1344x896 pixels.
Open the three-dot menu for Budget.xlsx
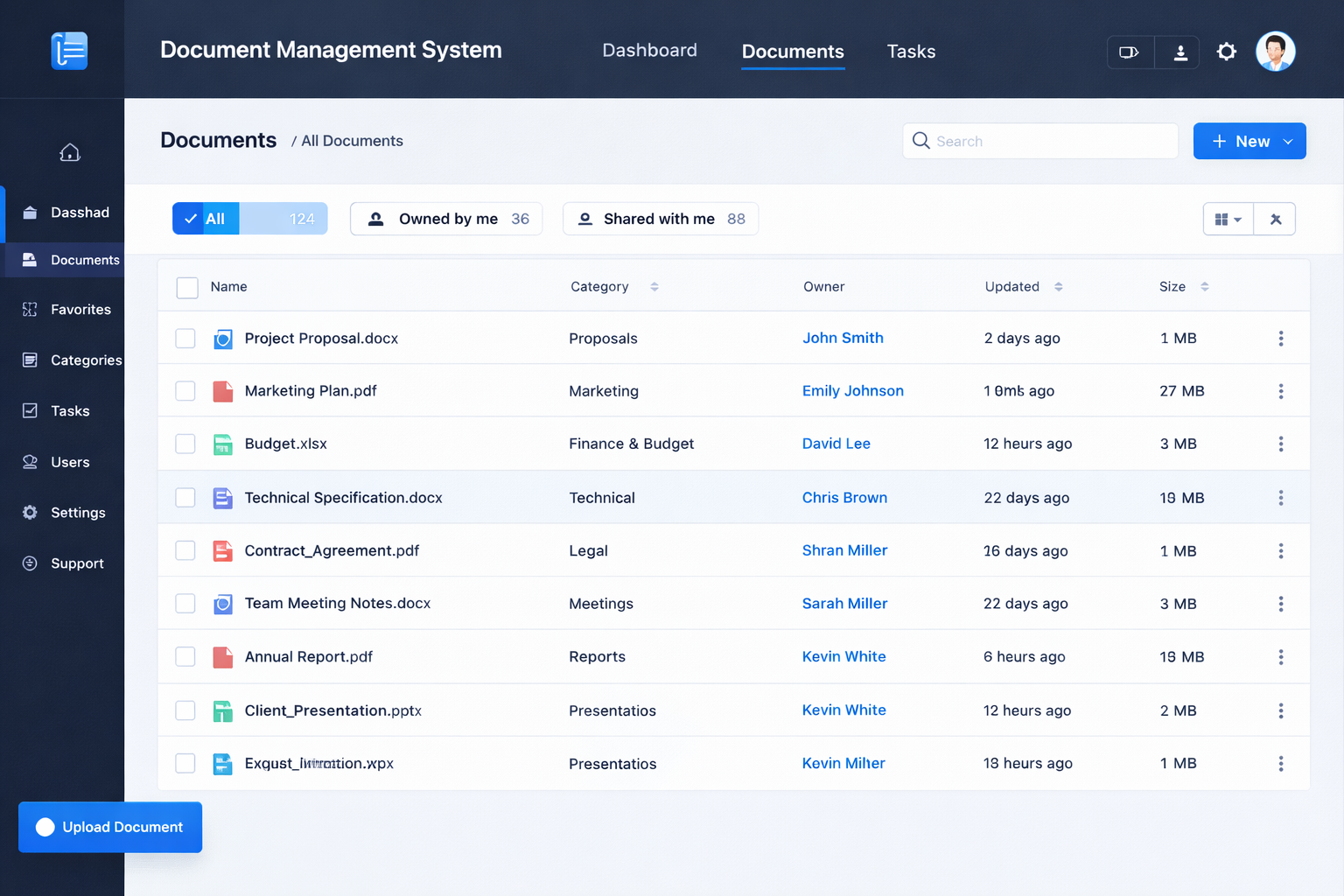point(1280,444)
